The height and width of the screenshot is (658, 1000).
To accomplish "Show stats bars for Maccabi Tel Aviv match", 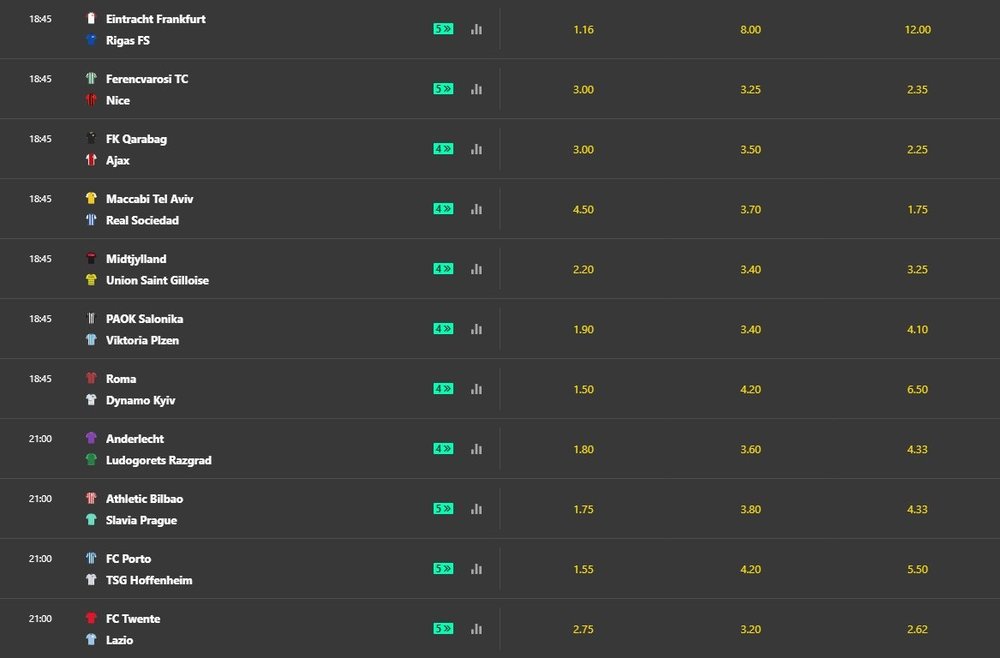I will point(476,209).
